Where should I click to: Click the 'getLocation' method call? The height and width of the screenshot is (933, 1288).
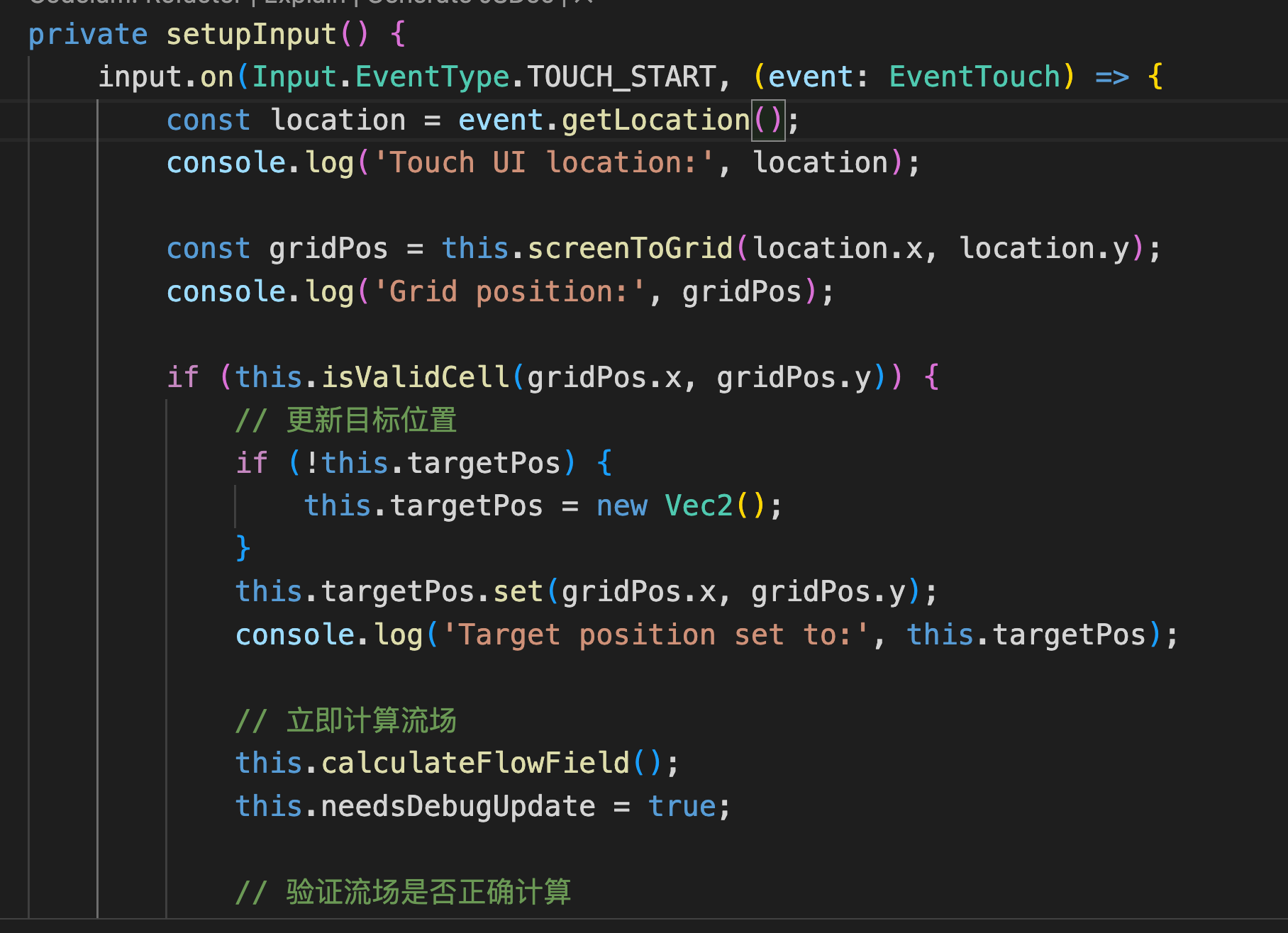pos(655,120)
